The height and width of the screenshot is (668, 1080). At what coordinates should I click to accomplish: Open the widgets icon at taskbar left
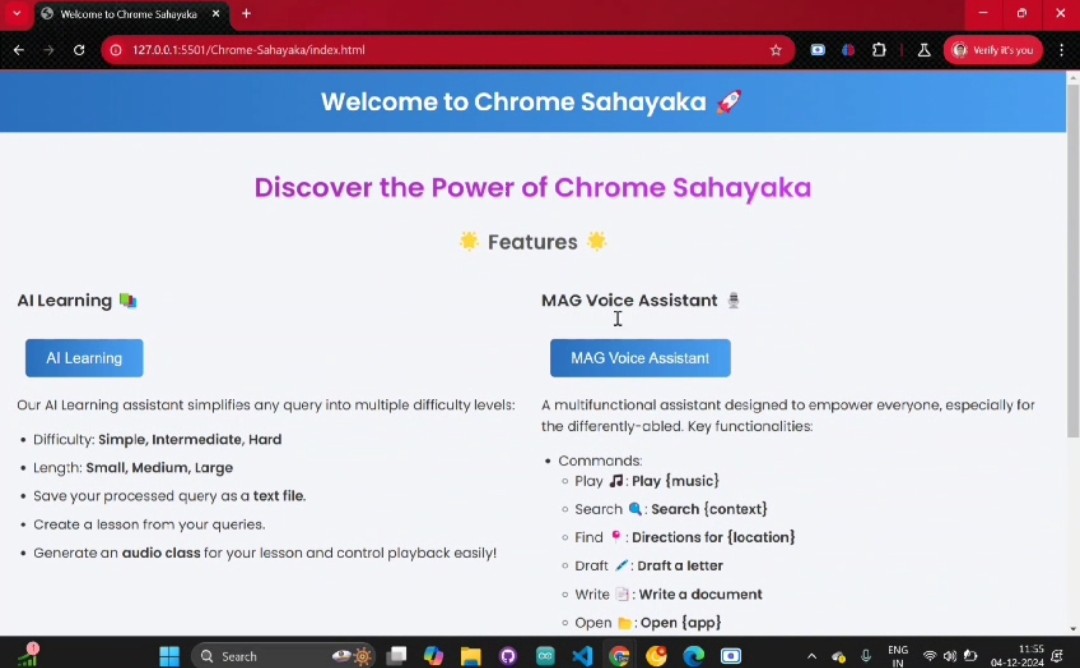28,655
